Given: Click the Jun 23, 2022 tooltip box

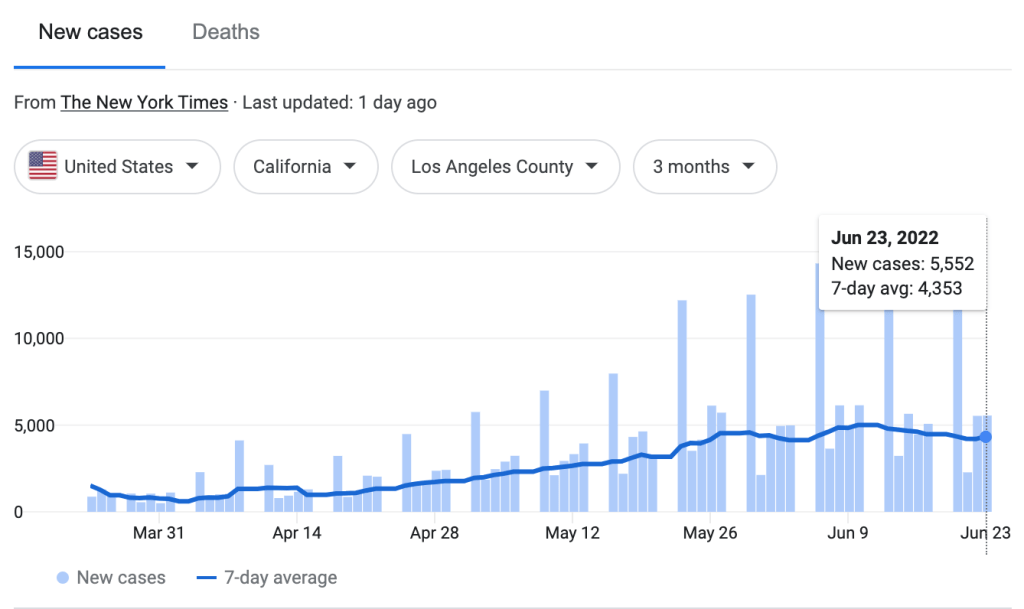Looking at the screenshot, I should pos(902,264).
